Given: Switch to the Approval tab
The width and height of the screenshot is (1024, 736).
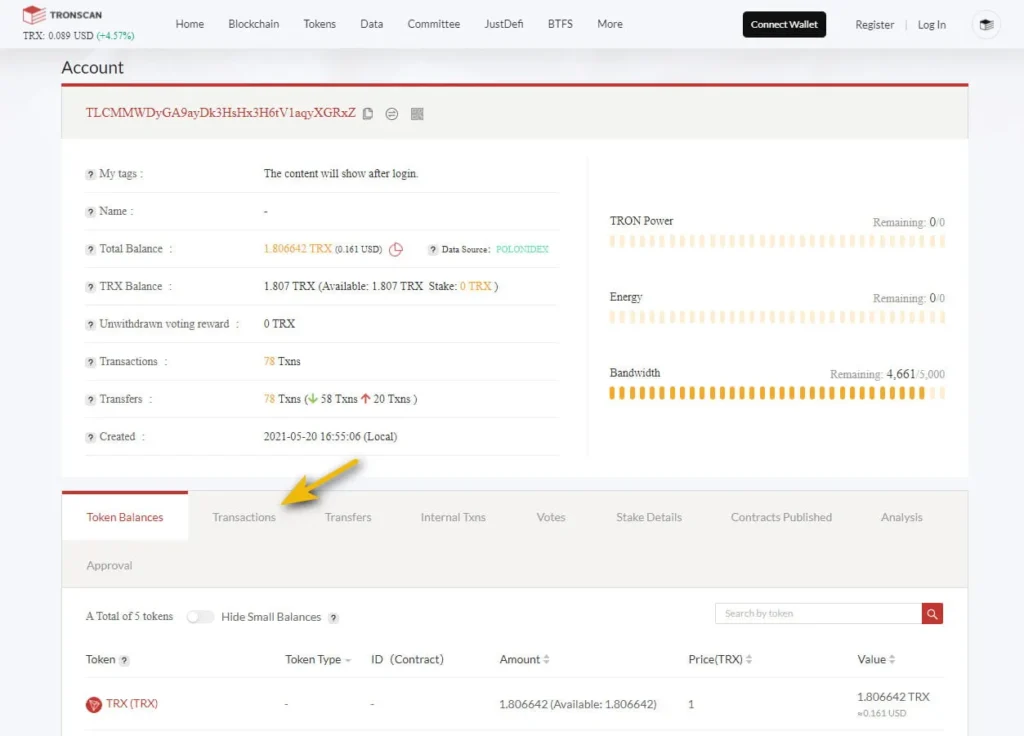Looking at the screenshot, I should tap(109, 566).
